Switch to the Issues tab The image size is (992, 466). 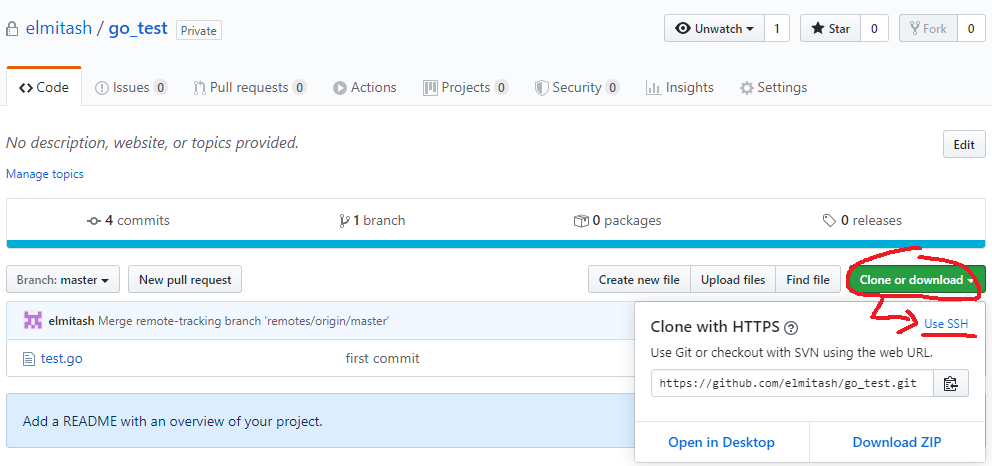click(131, 87)
